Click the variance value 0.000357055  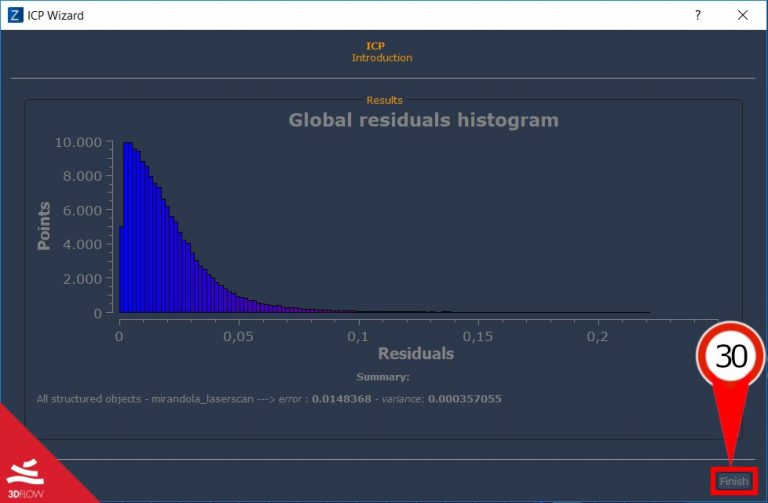point(464,398)
